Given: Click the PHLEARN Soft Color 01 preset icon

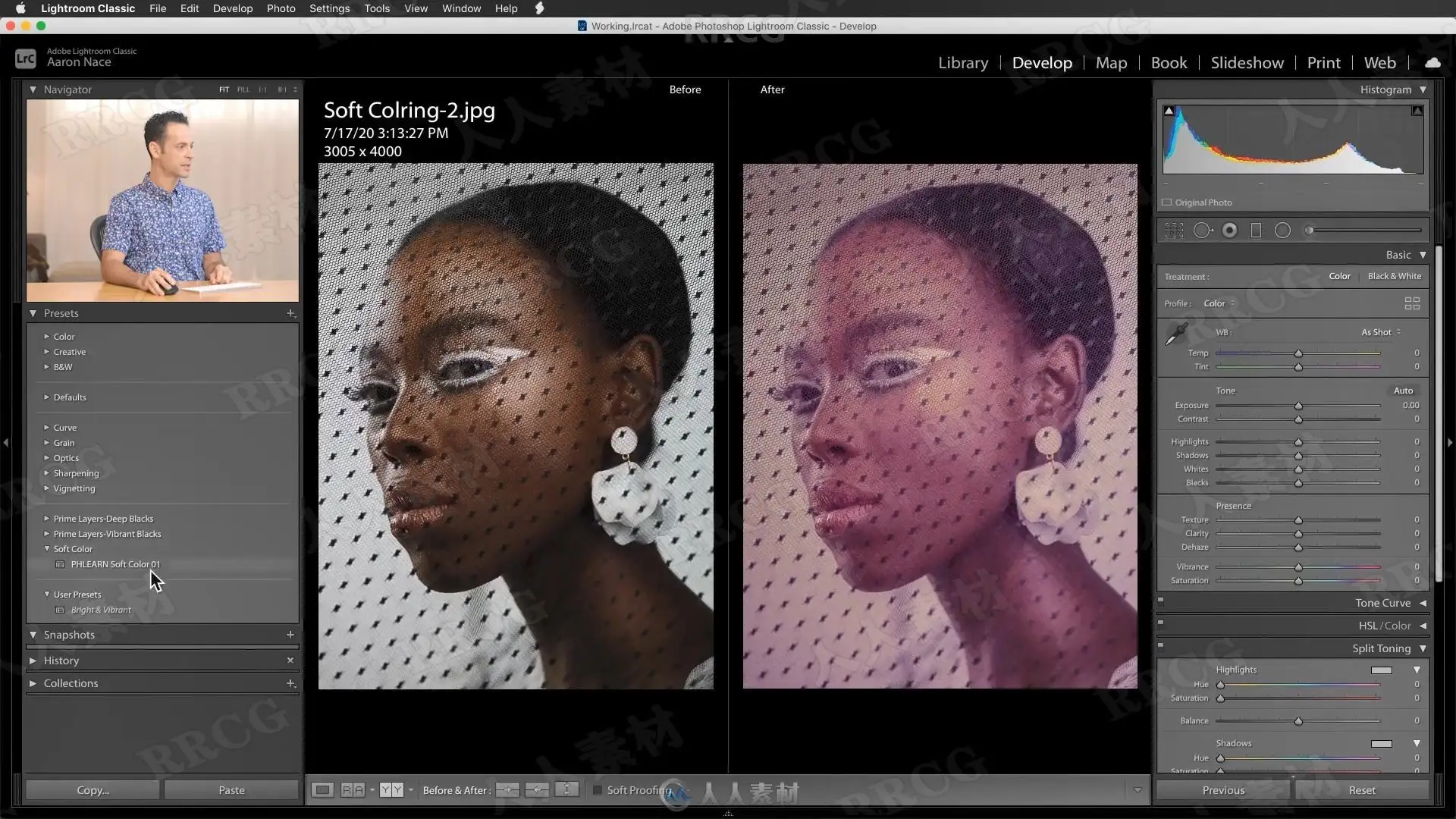Looking at the screenshot, I should pyautogui.click(x=60, y=564).
